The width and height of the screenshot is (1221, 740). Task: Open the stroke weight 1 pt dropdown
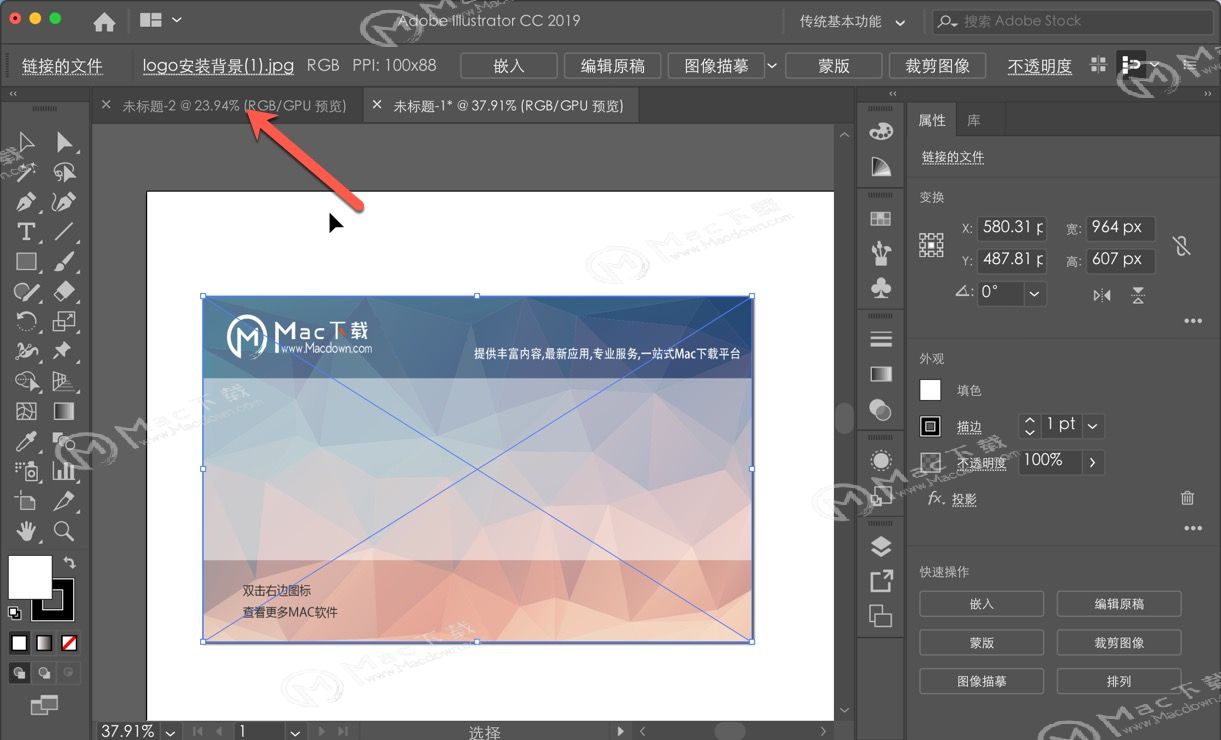tap(1092, 426)
